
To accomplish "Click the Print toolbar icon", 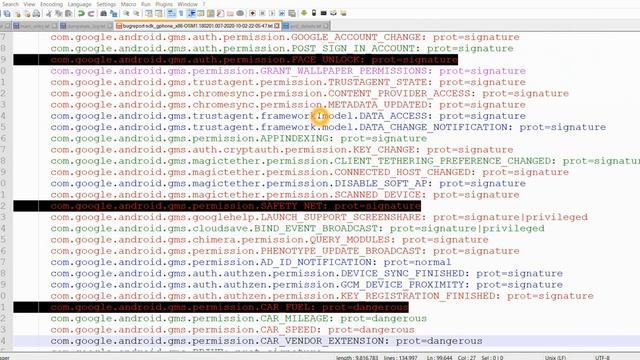I will pos(36,13).
